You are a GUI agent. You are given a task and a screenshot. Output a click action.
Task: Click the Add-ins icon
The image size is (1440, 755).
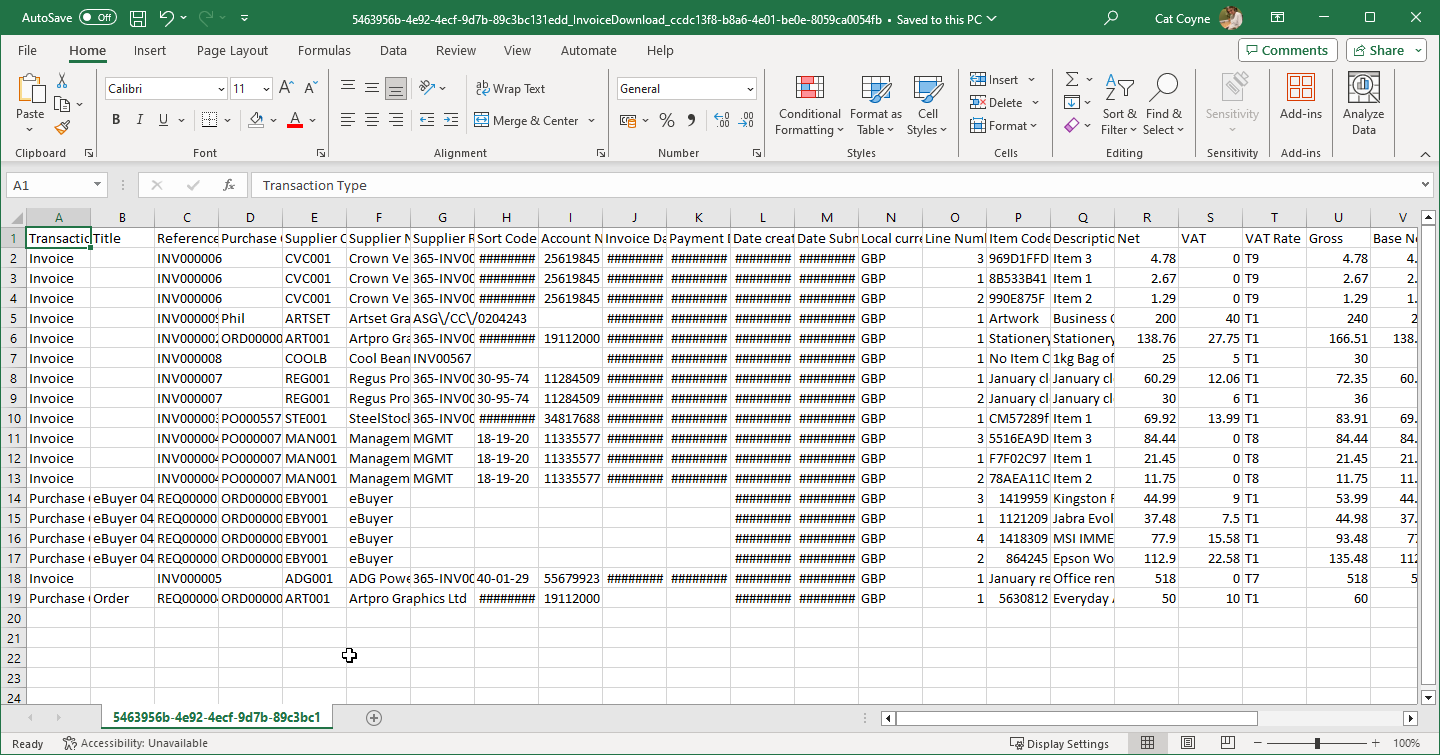(x=1301, y=88)
